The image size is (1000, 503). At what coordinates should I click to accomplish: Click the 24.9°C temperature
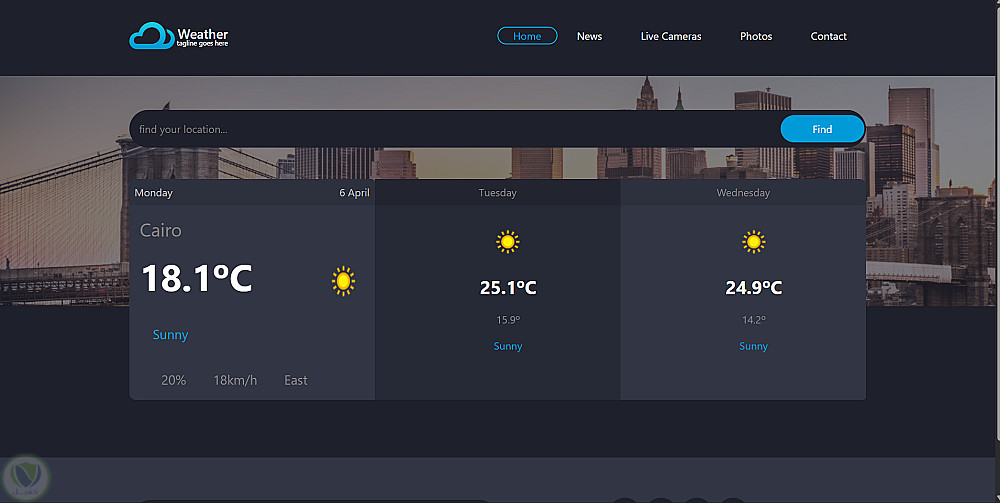754,288
